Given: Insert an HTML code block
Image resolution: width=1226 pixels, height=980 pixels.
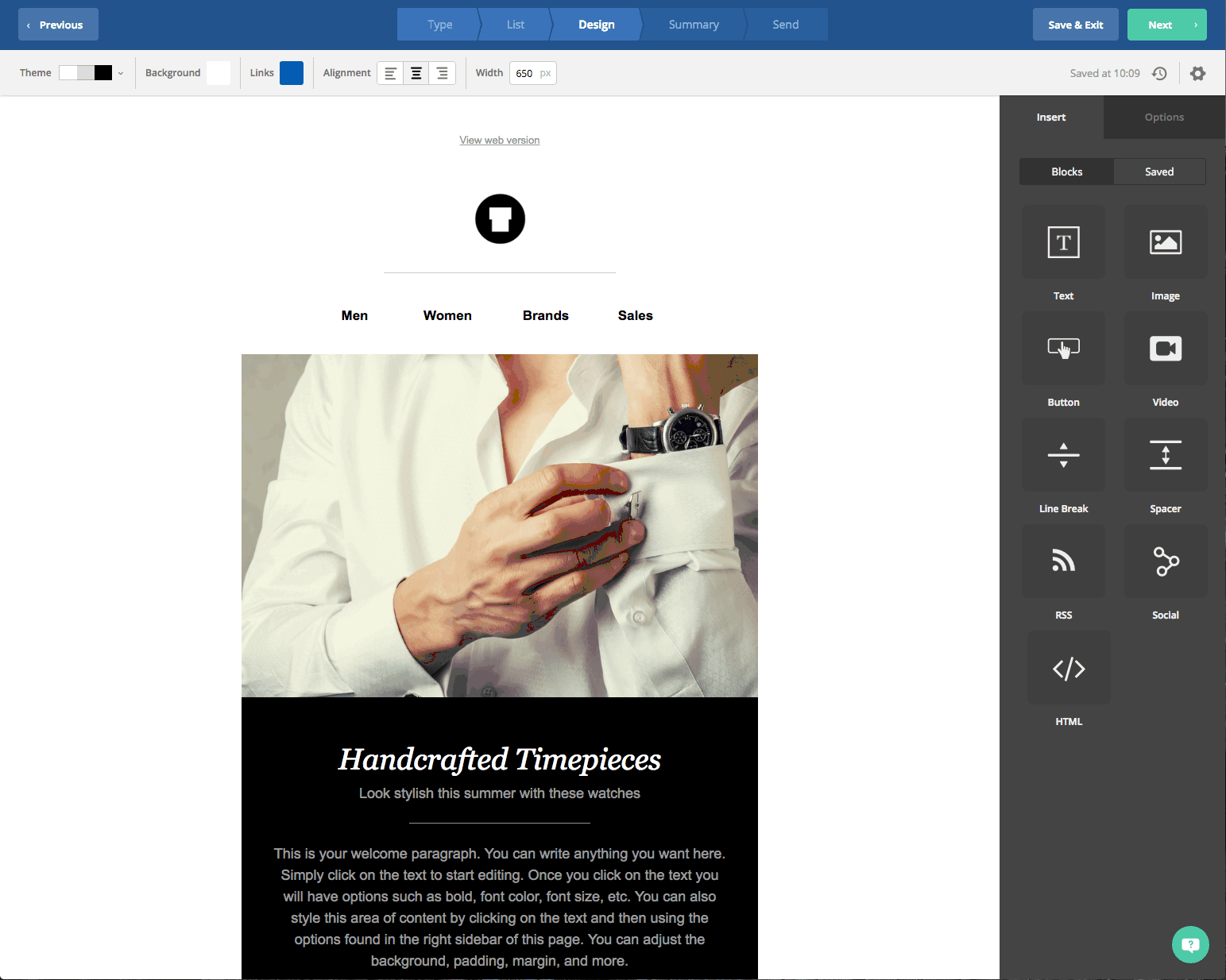Looking at the screenshot, I should pyautogui.click(x=1069, y=668).
